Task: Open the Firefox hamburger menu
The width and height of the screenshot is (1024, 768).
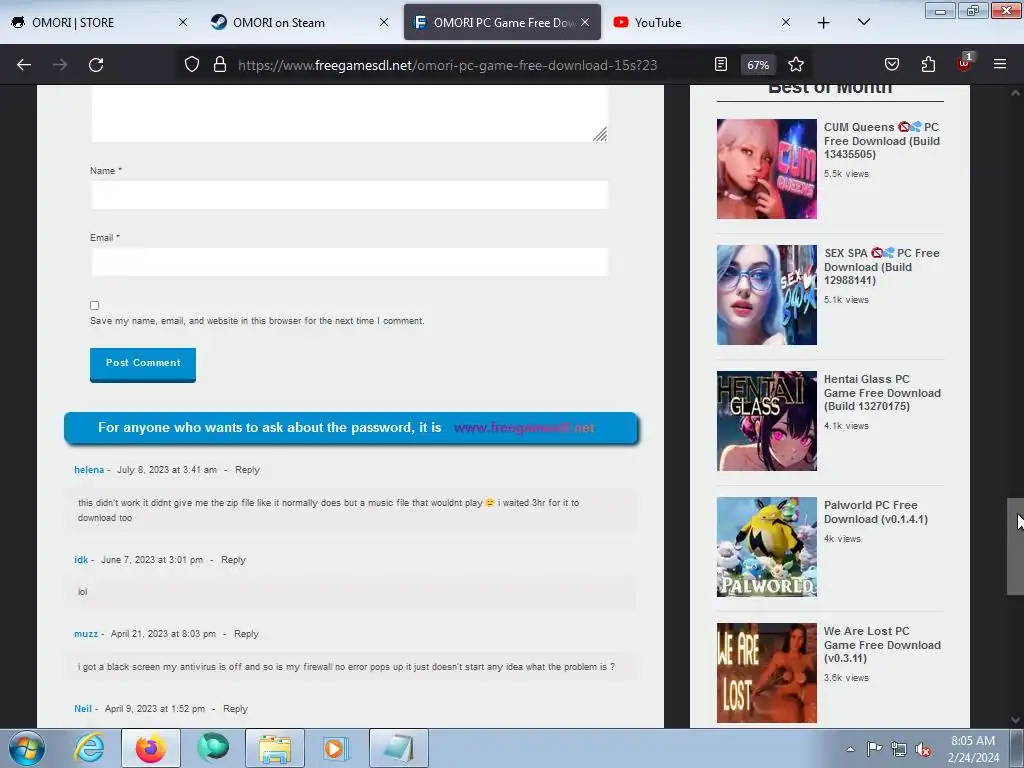Action: coord(1000,64)
